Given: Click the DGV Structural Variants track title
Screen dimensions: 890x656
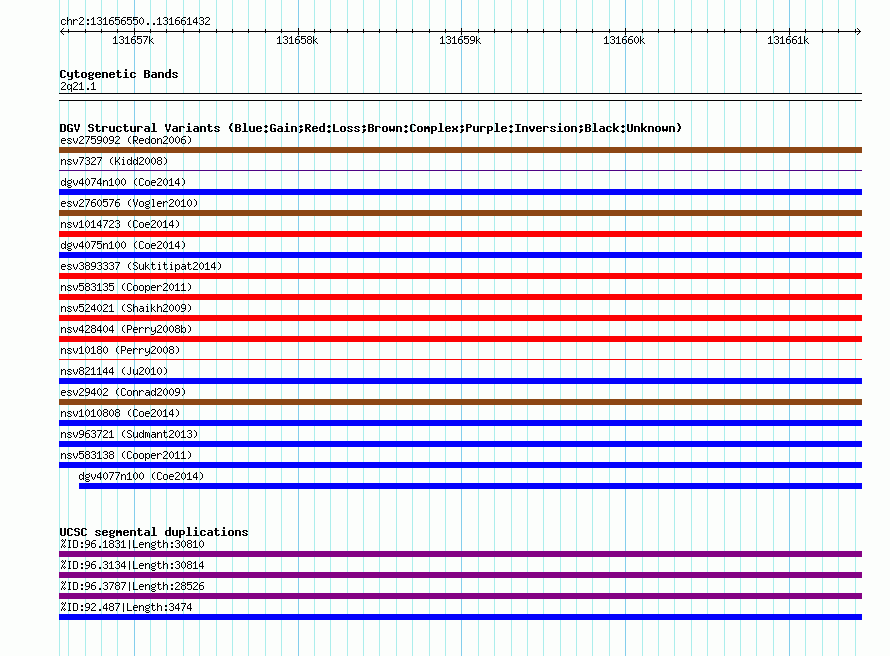Looking at the screenshot, I should coord(371,128).
